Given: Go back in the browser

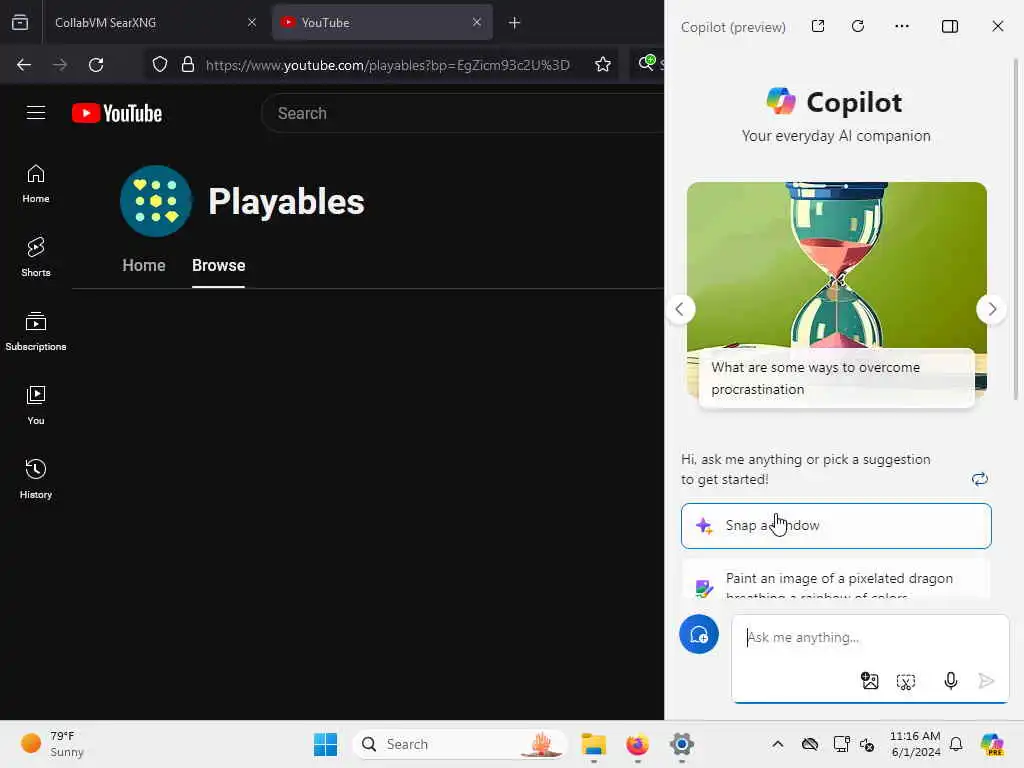Looking at the screenshot, I should (24, 65).
